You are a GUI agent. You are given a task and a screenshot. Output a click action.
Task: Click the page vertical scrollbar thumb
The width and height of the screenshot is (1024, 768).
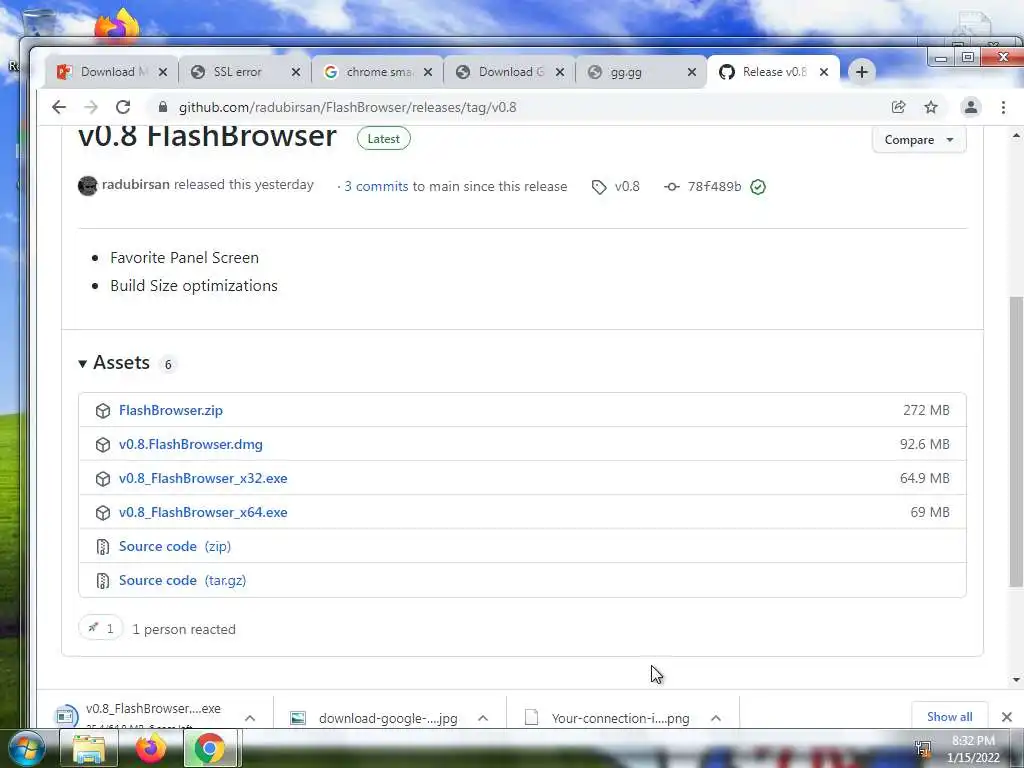[1016, 441]
